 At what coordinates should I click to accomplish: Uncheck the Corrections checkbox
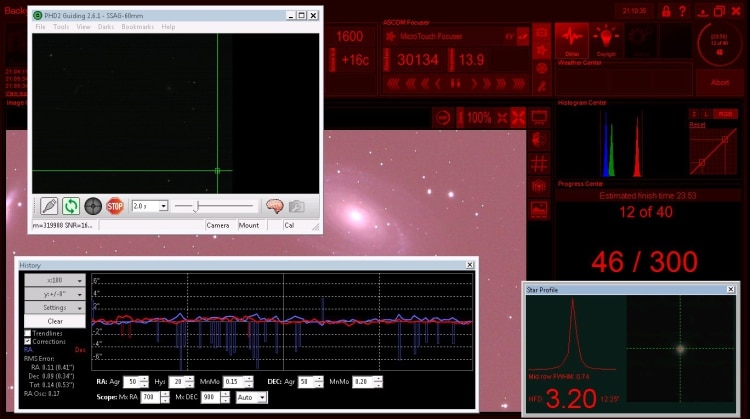point(28,342)
